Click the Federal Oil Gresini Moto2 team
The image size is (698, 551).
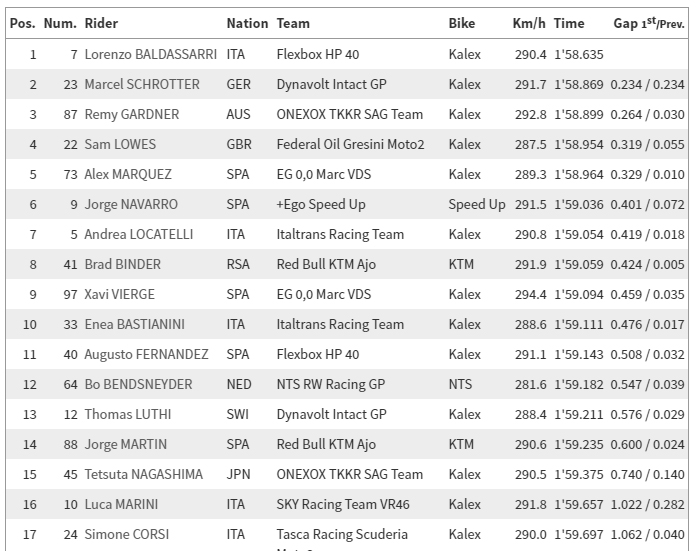pyautogui.click(x=350, y=145)
